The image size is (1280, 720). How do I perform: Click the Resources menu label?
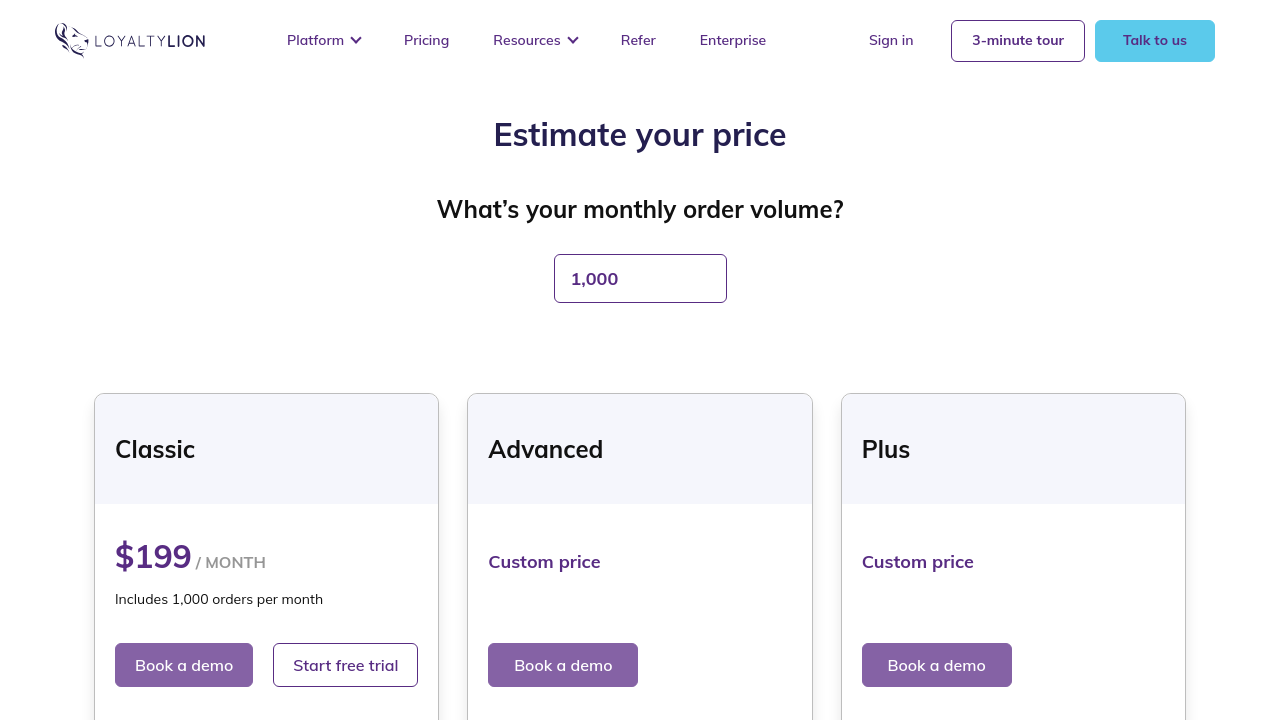click(x=526, y=40)
